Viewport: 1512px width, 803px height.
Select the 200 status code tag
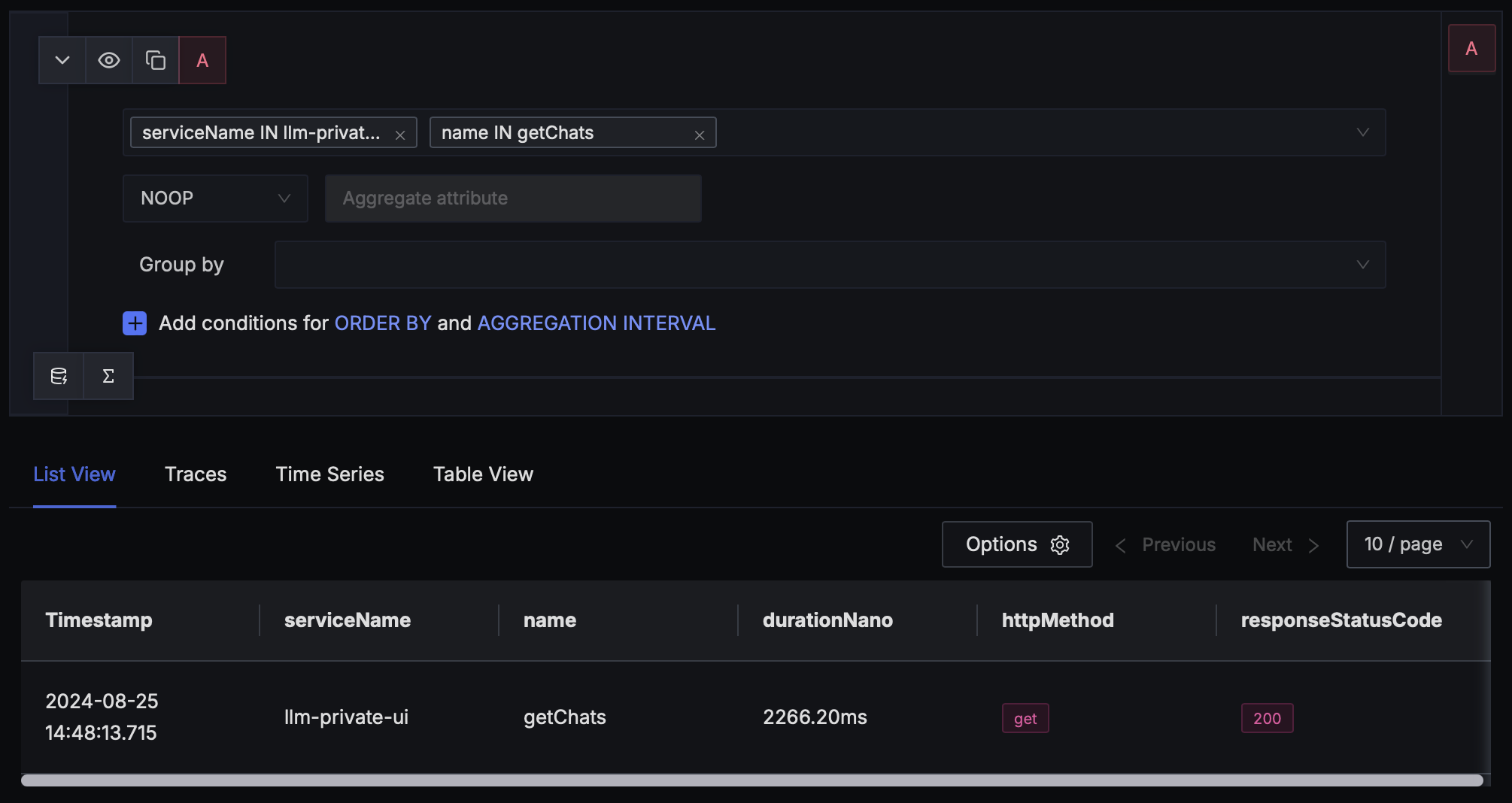[x=1267, y=718]
